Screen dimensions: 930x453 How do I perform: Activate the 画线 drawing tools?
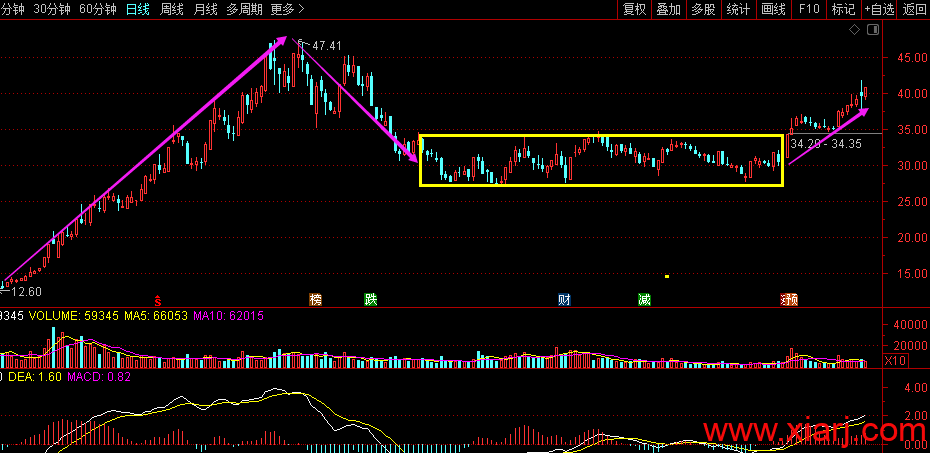pyautogui.click(x=773, y=9)
